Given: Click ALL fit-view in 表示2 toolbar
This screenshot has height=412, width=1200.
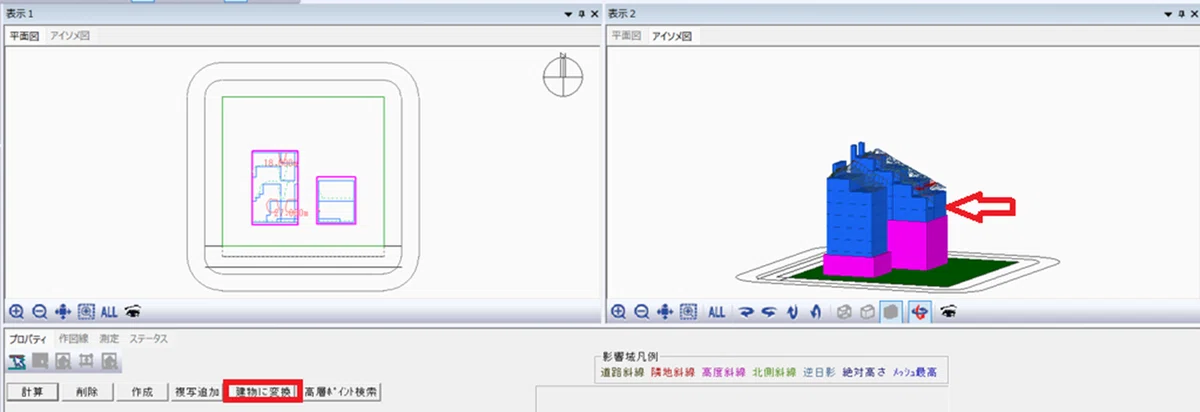Looking at the screenshot, I should tap(716, 311).
